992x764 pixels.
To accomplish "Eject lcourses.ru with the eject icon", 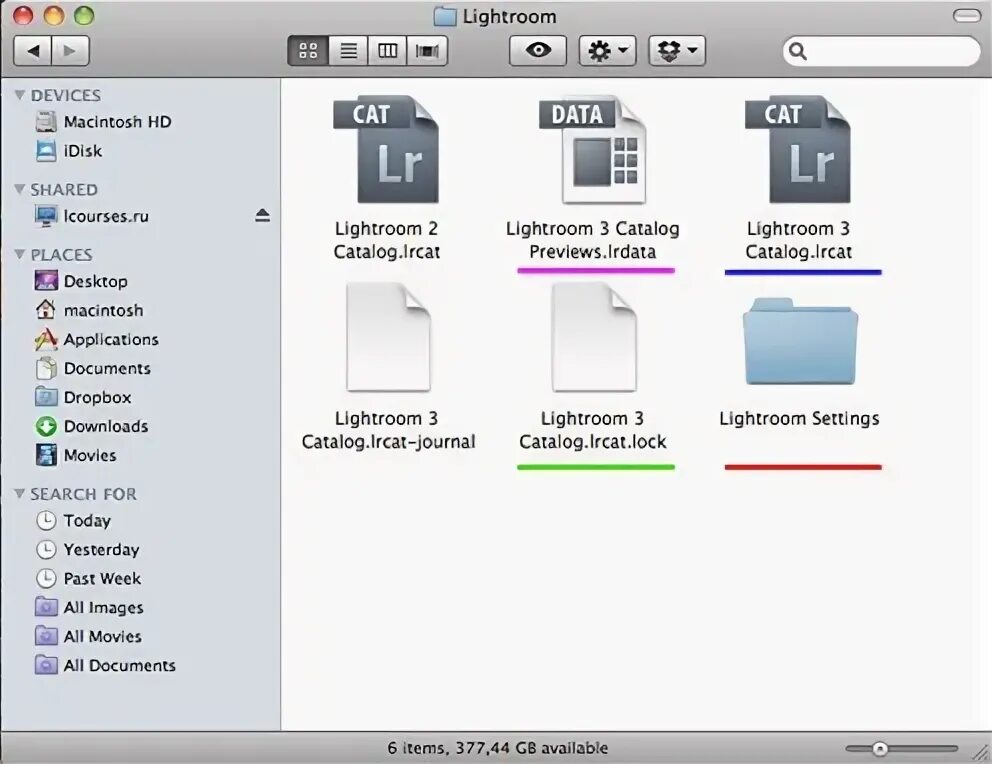I will 263,216.
